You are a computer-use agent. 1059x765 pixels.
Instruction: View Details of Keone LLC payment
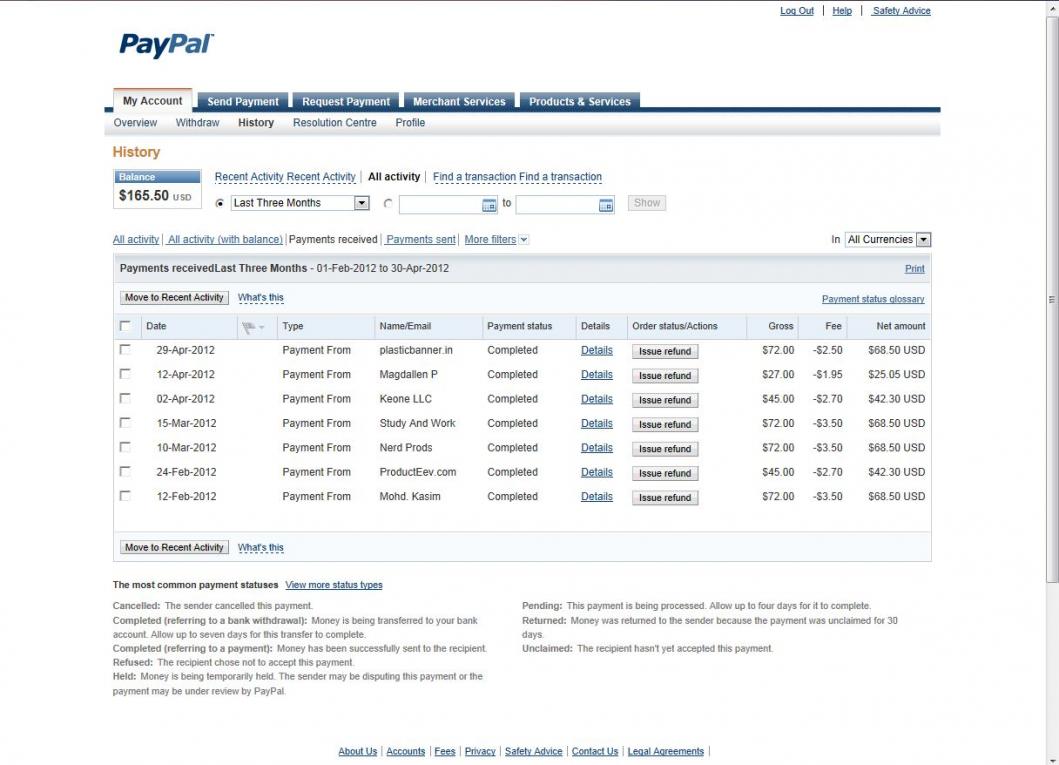(x=597, y=399)
